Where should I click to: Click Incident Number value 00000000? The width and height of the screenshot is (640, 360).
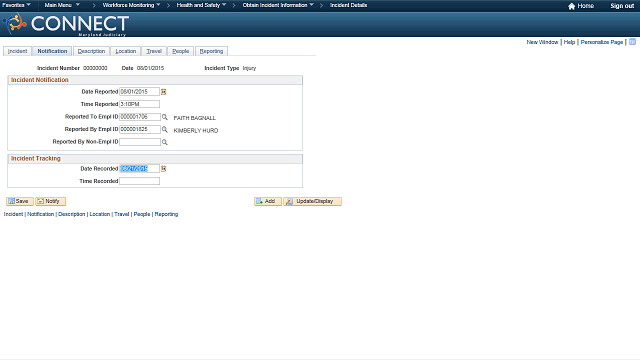[95, 68]
